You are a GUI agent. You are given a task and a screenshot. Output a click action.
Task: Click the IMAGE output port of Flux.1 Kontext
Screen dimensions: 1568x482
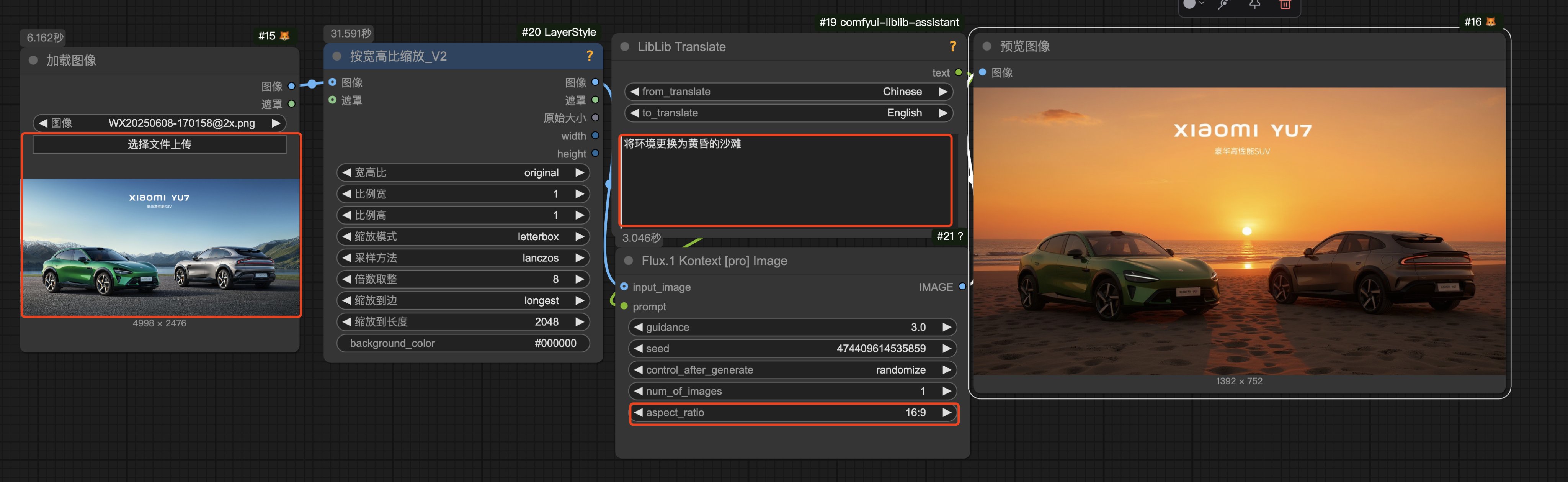tap(962, 286)
